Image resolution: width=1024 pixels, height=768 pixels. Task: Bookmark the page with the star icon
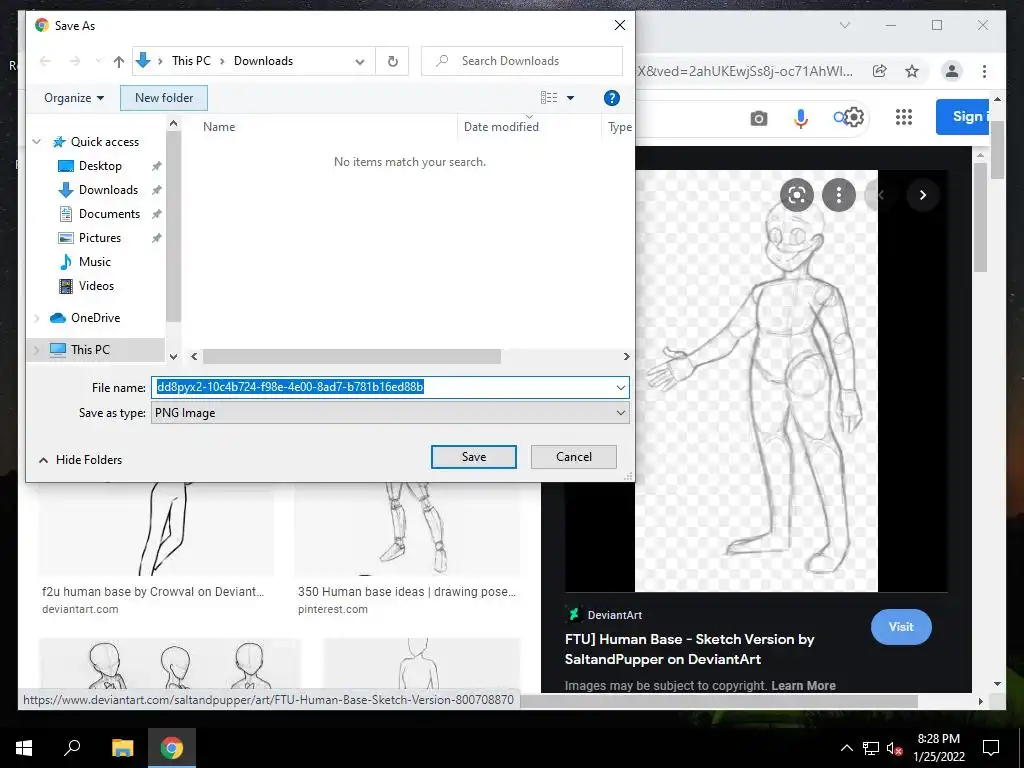click(x=912, y=71)
